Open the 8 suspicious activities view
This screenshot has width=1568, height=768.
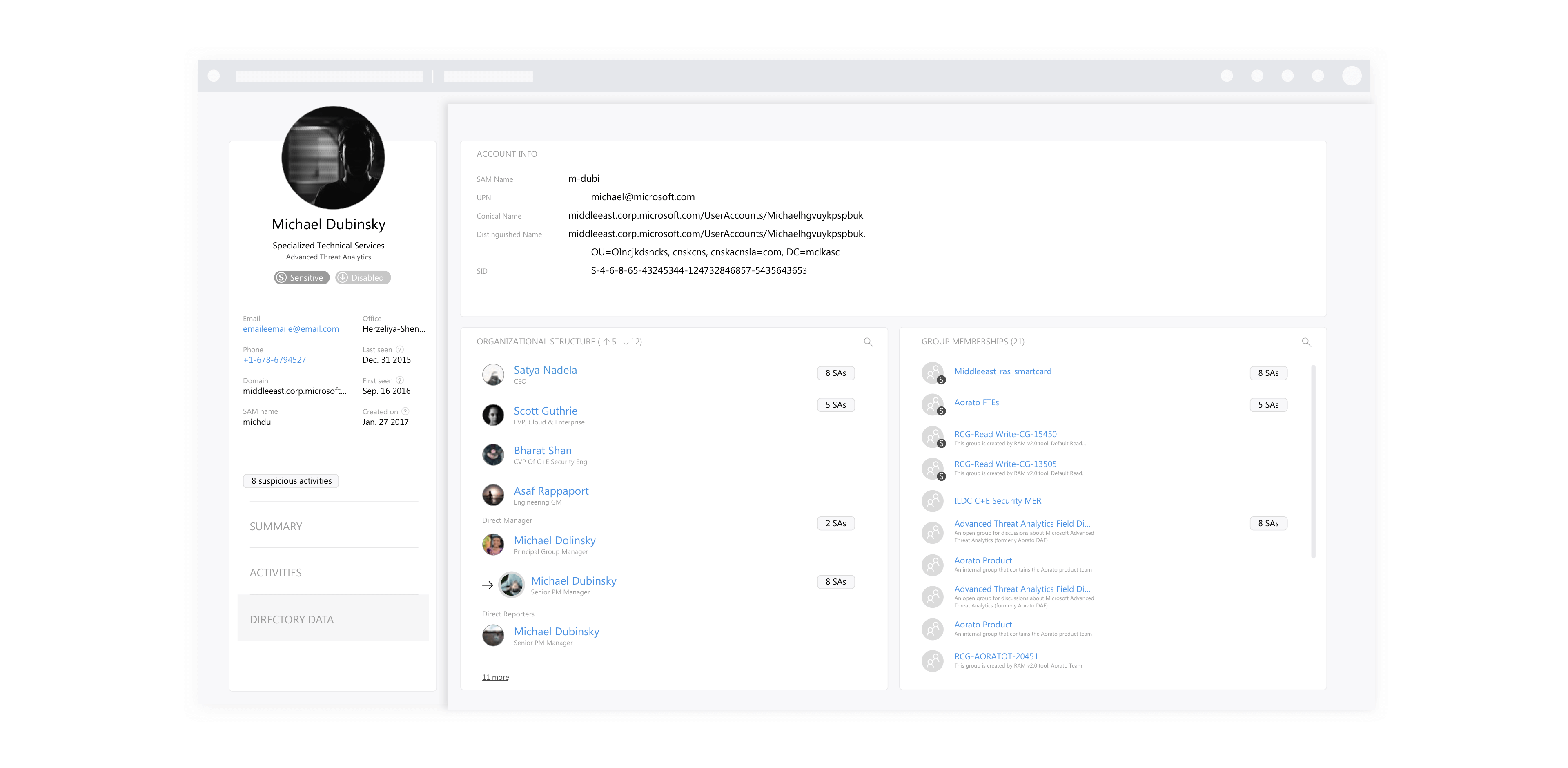[291, 480]
